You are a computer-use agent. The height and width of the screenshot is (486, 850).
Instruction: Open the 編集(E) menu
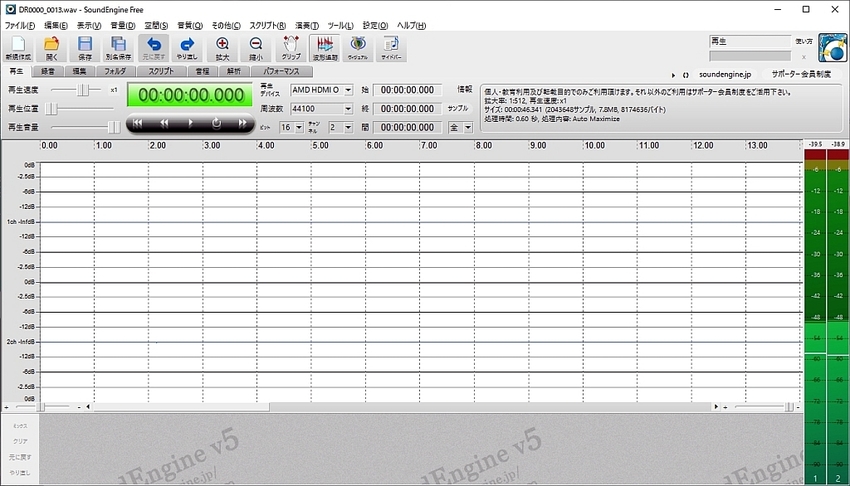[x=56, y=25]
